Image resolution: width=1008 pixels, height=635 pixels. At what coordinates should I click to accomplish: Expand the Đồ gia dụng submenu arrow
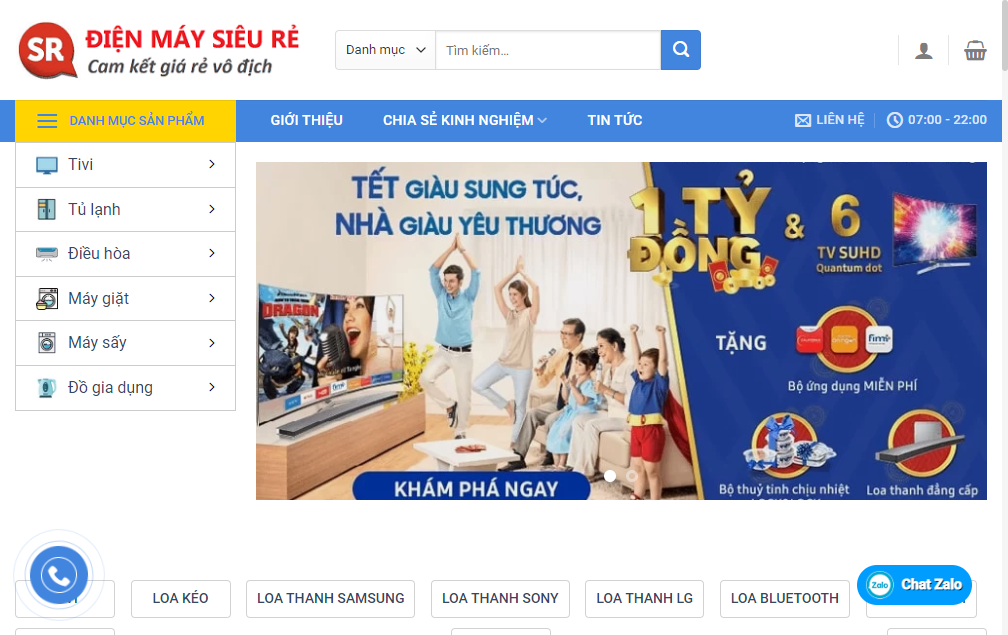[x=212, y=387]
